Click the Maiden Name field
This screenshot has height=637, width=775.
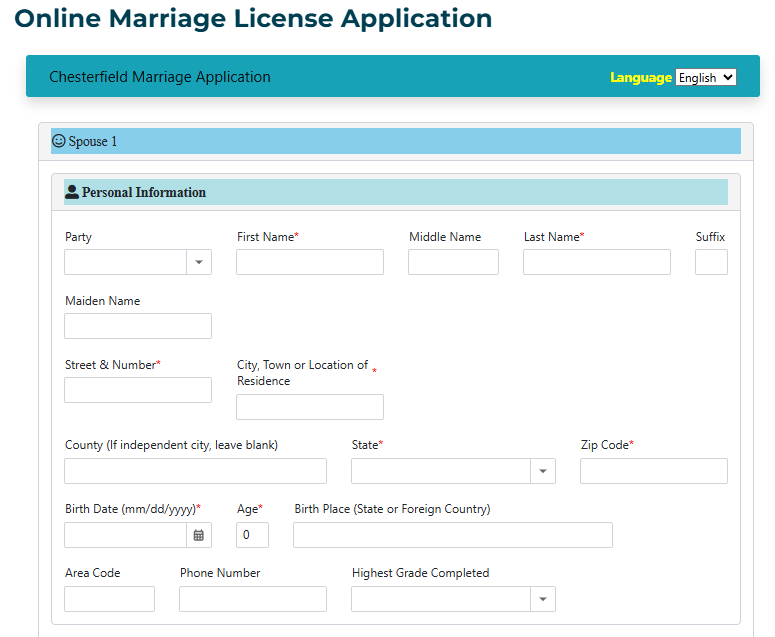click(138, 326)
